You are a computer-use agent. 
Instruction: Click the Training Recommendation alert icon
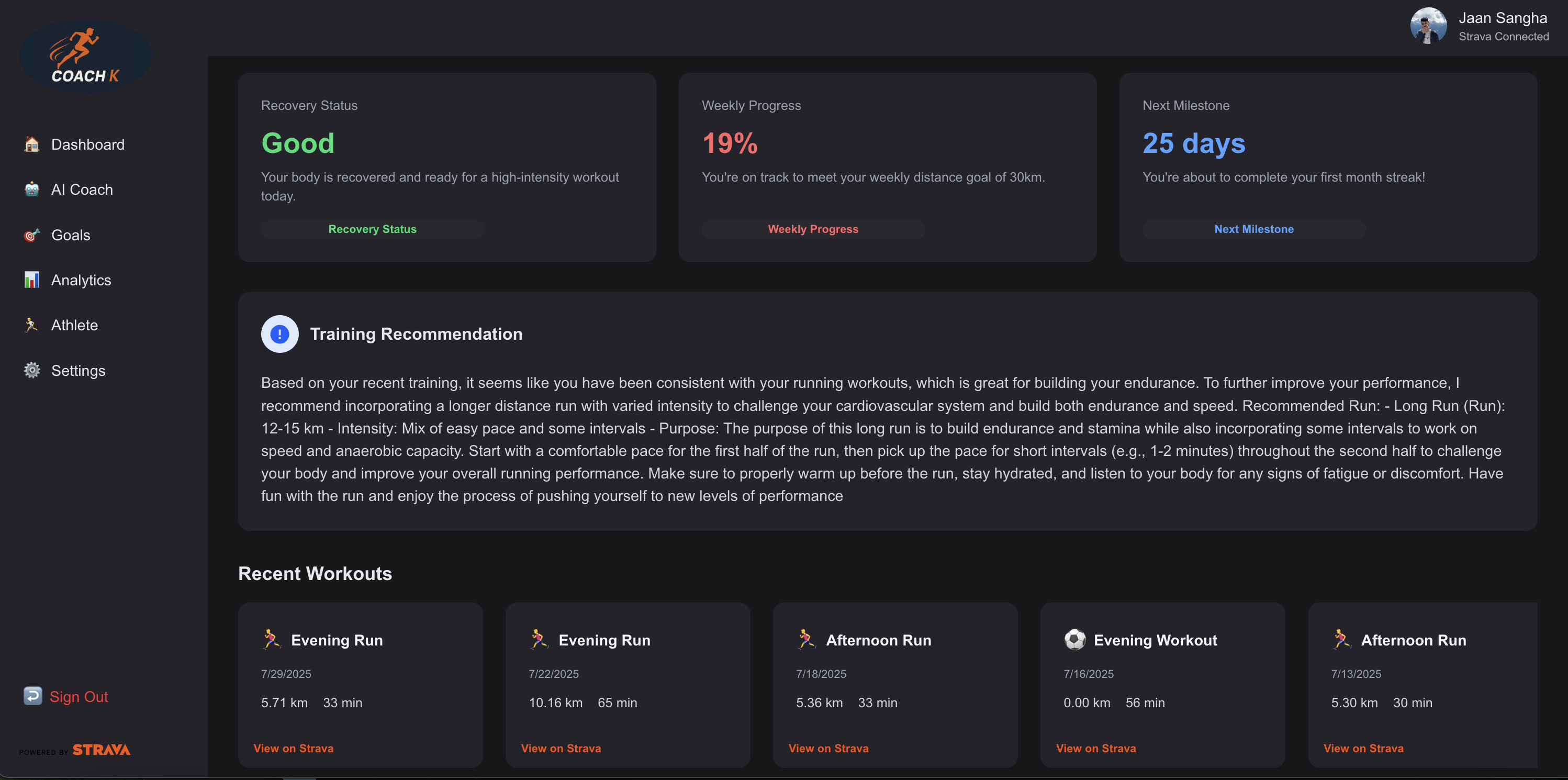(x=279, y=333)
